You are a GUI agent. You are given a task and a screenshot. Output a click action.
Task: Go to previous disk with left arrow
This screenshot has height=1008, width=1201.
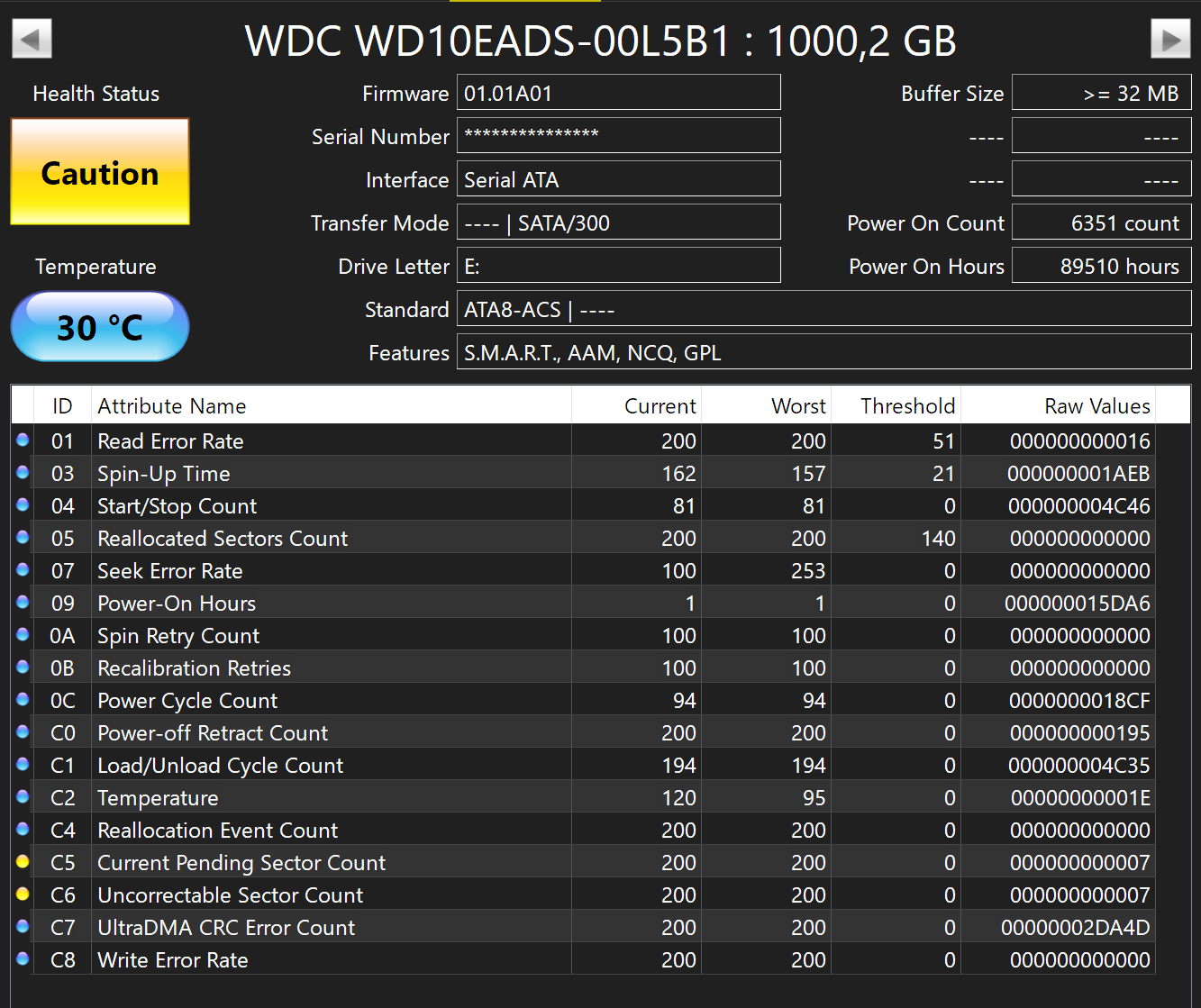[32, 39]
